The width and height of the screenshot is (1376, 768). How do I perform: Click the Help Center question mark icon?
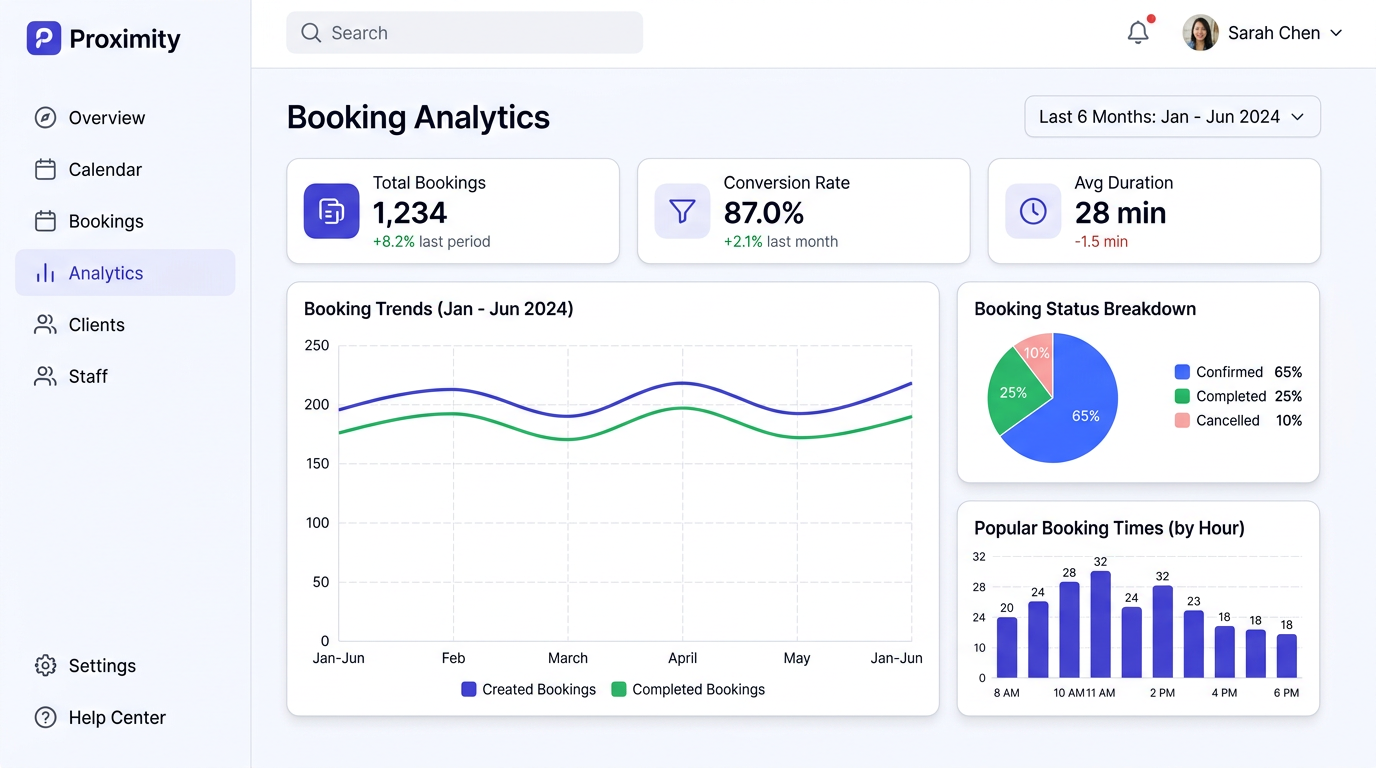click(45, 718)
